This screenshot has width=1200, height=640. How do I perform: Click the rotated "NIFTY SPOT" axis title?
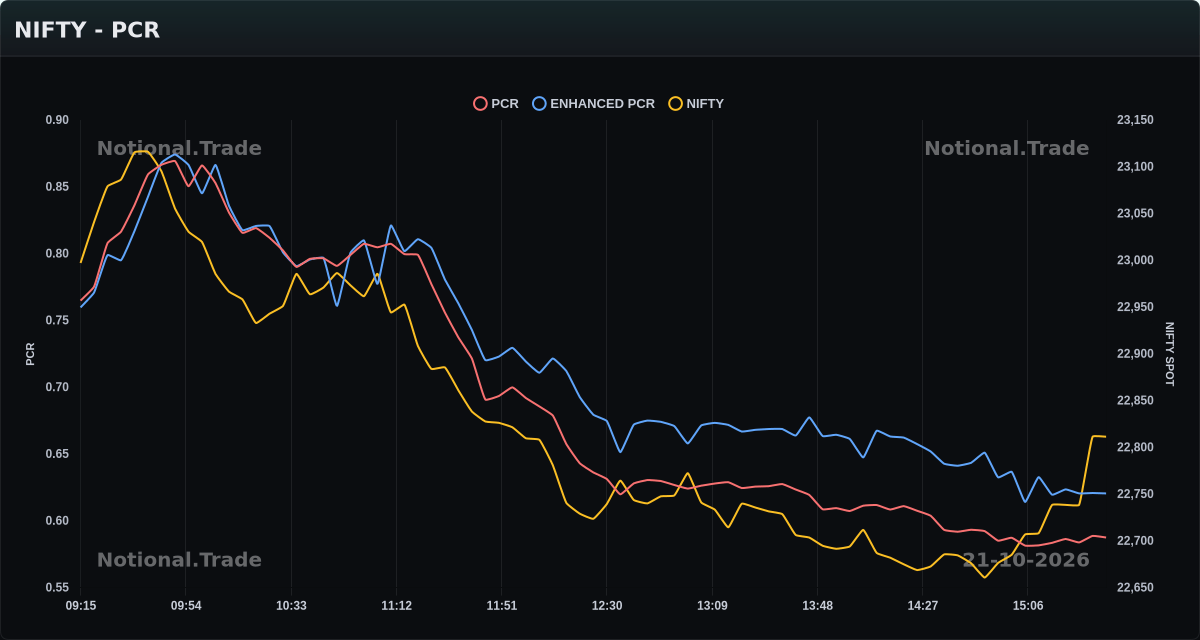1170,354
